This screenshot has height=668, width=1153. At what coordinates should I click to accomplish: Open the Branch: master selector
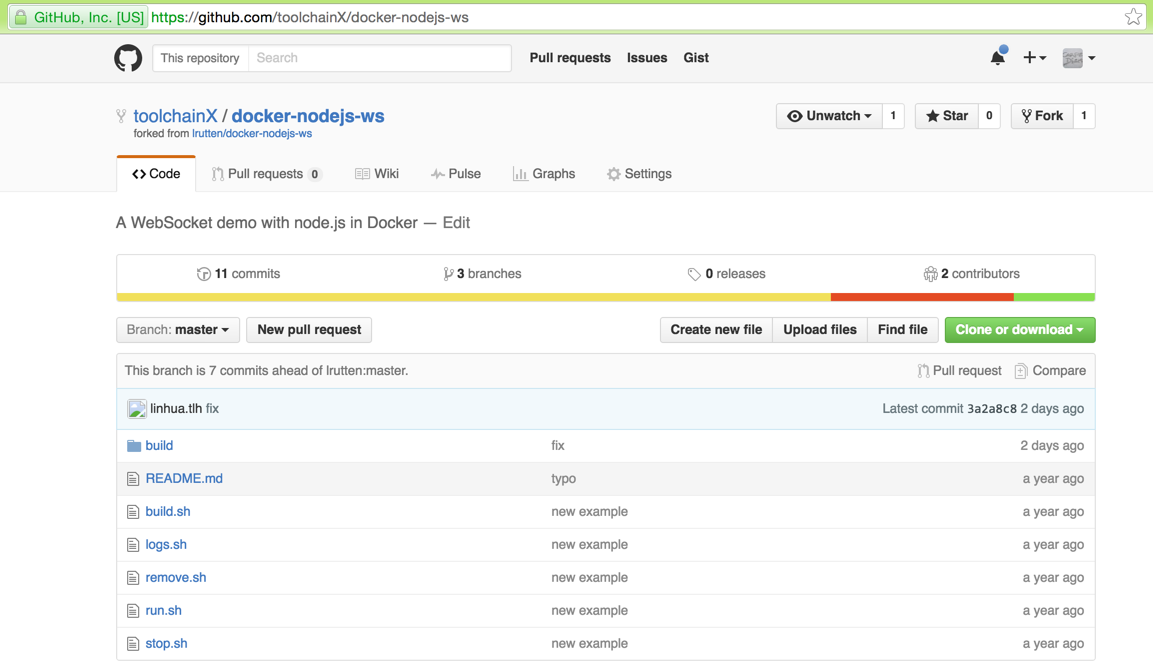pos(178,330)
